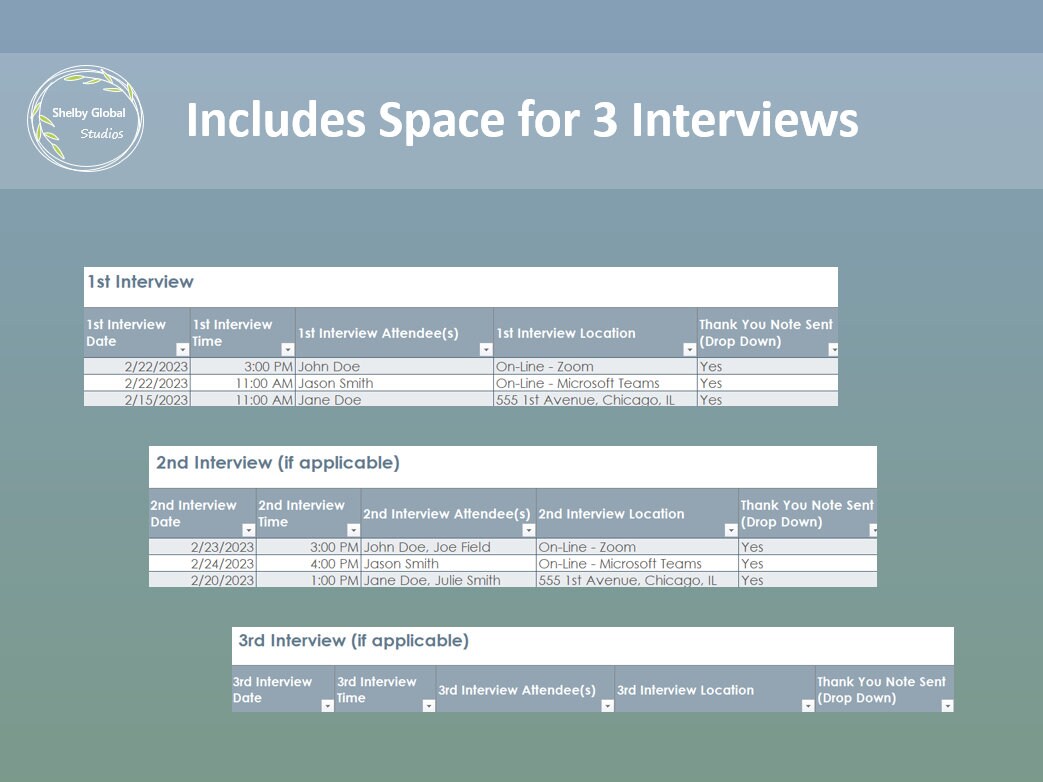Click the 3rd Interview Location column header

click(x=715, y=689)
